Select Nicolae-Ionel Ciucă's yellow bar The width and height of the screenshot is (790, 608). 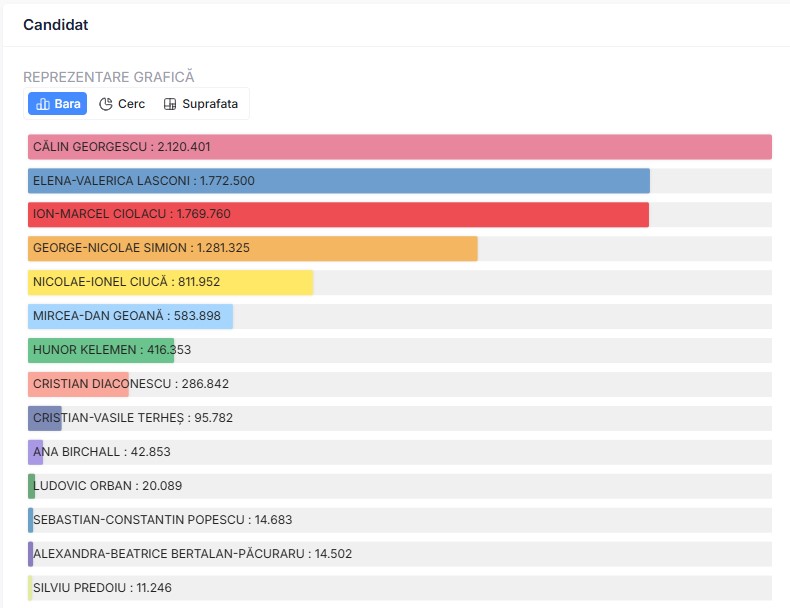[x=170, y=283]
